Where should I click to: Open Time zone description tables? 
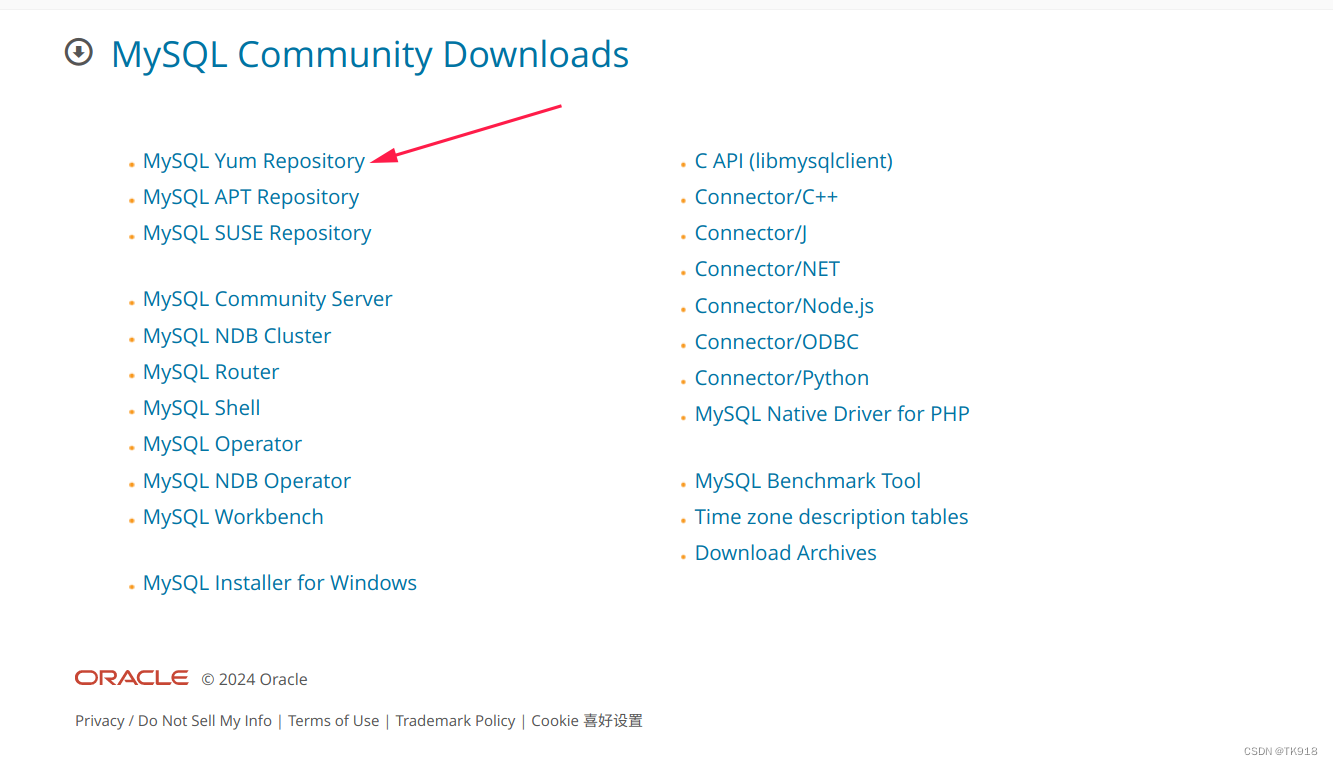[x=832, y=517]
